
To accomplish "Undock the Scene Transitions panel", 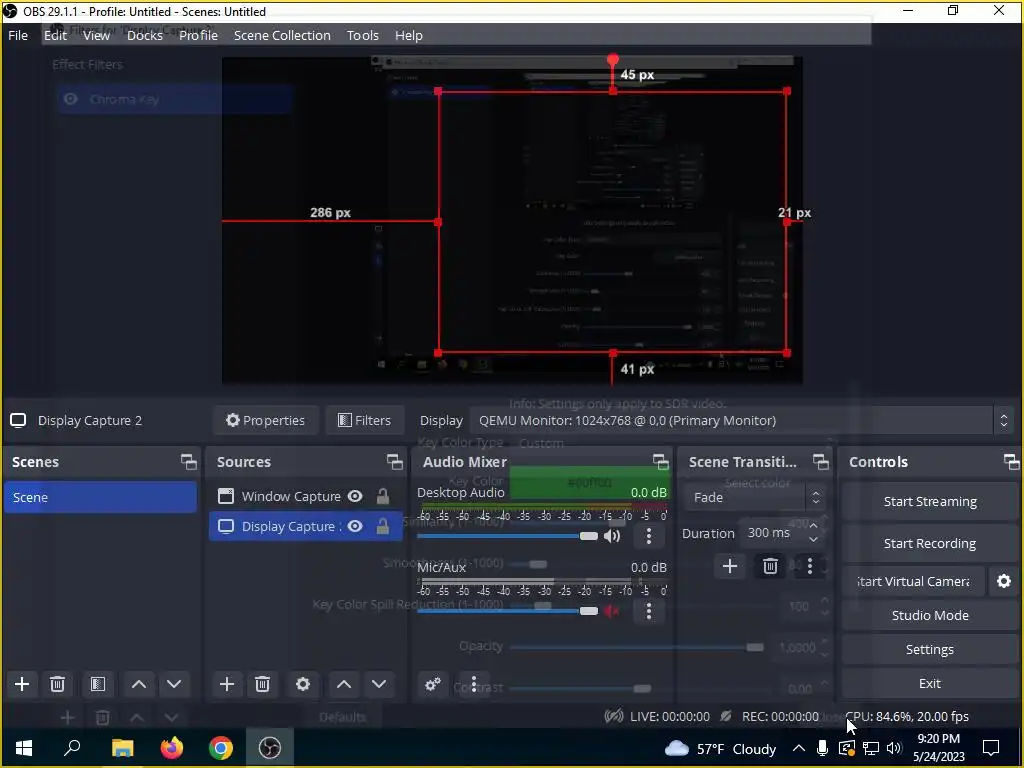I will click(x=821, y=462).
